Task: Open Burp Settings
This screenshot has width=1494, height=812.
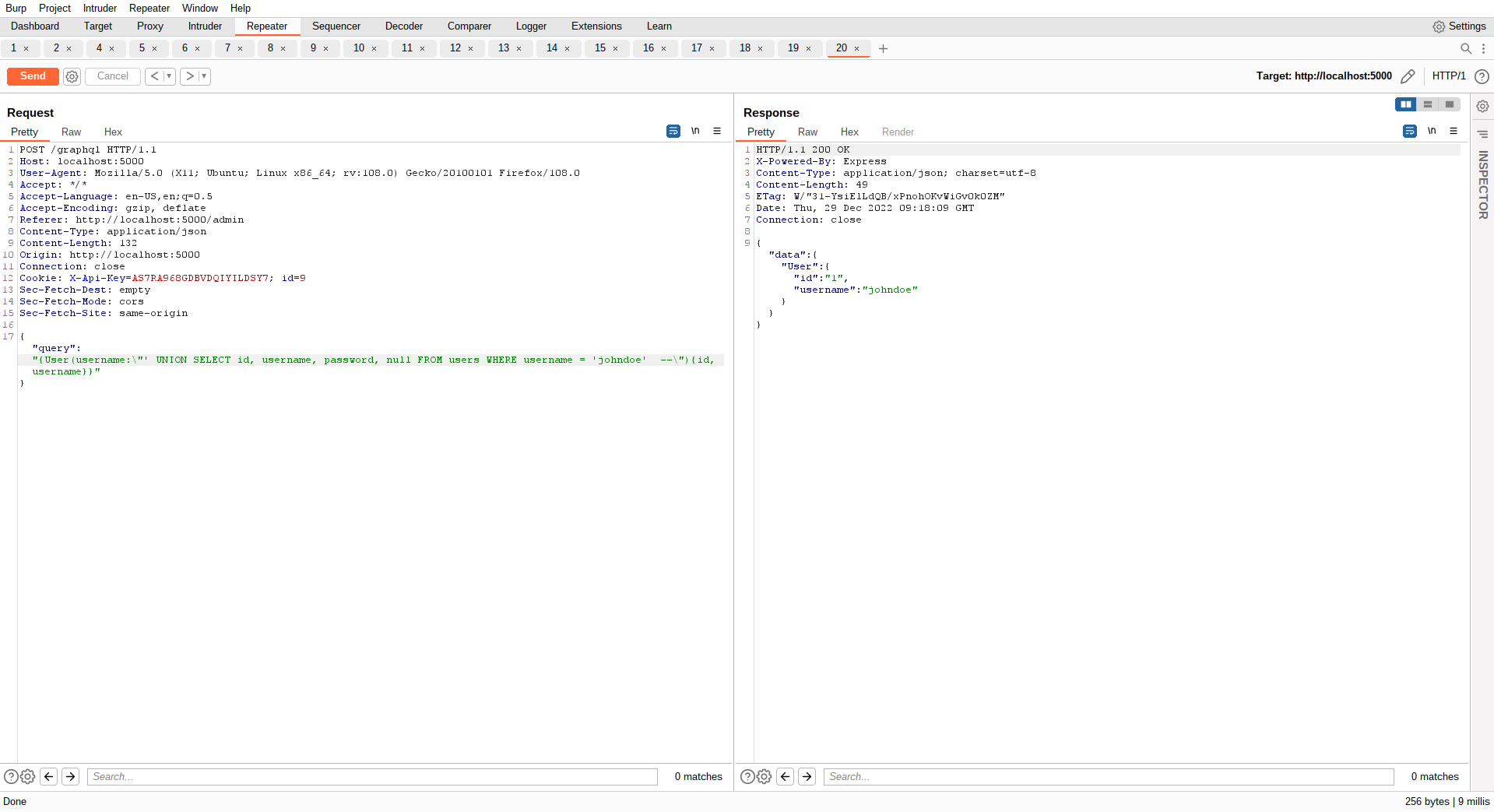Action: [1460, 26]
